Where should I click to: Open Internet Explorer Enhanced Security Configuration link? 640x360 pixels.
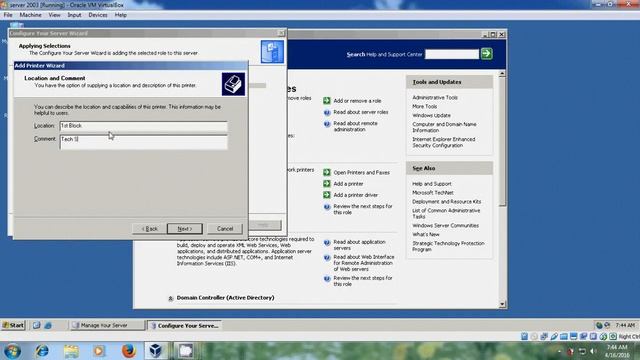(444, 142)
